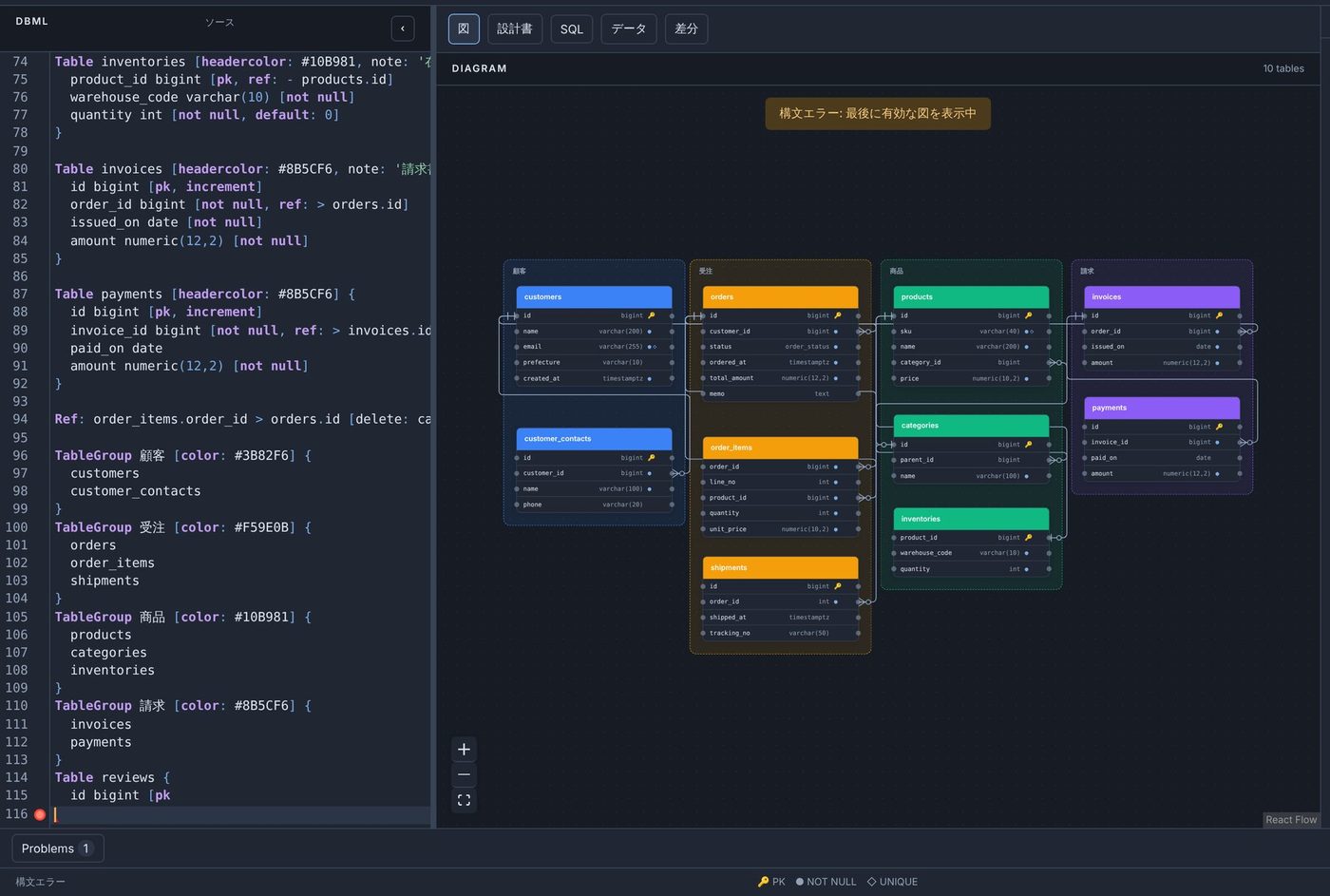Select the categories table header
The width and height of the screenshot is (1330, 896).
click(971, 426)
